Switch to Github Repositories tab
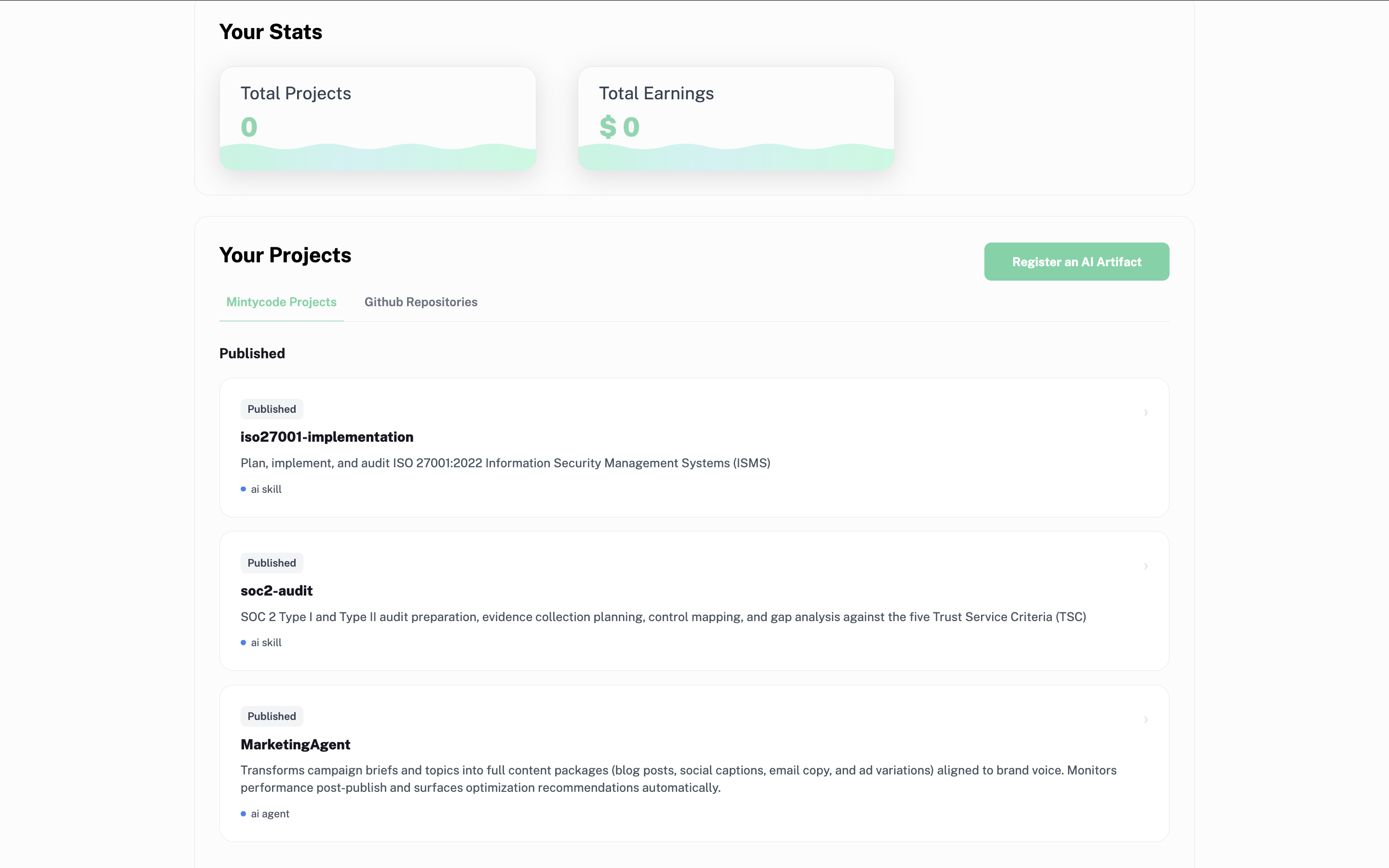The width and height of the screenshot is (1389, 868). coord(421,302)
